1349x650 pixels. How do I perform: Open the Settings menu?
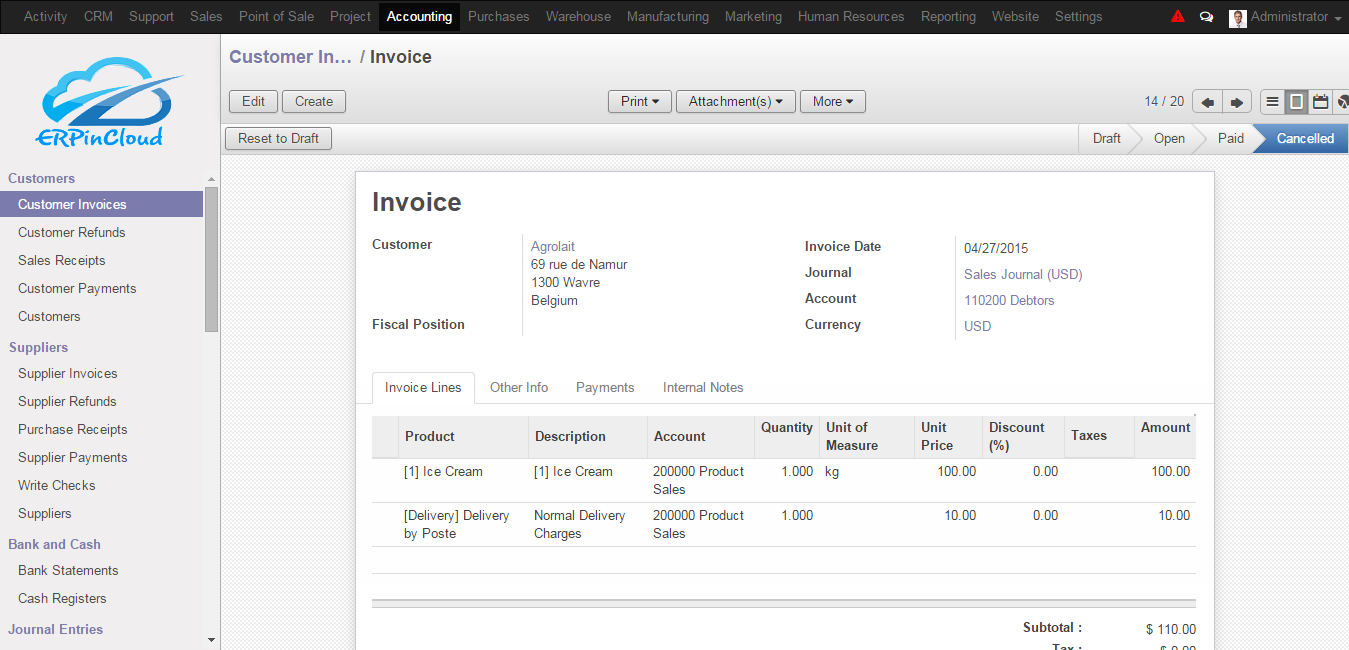click(1078, 17)
